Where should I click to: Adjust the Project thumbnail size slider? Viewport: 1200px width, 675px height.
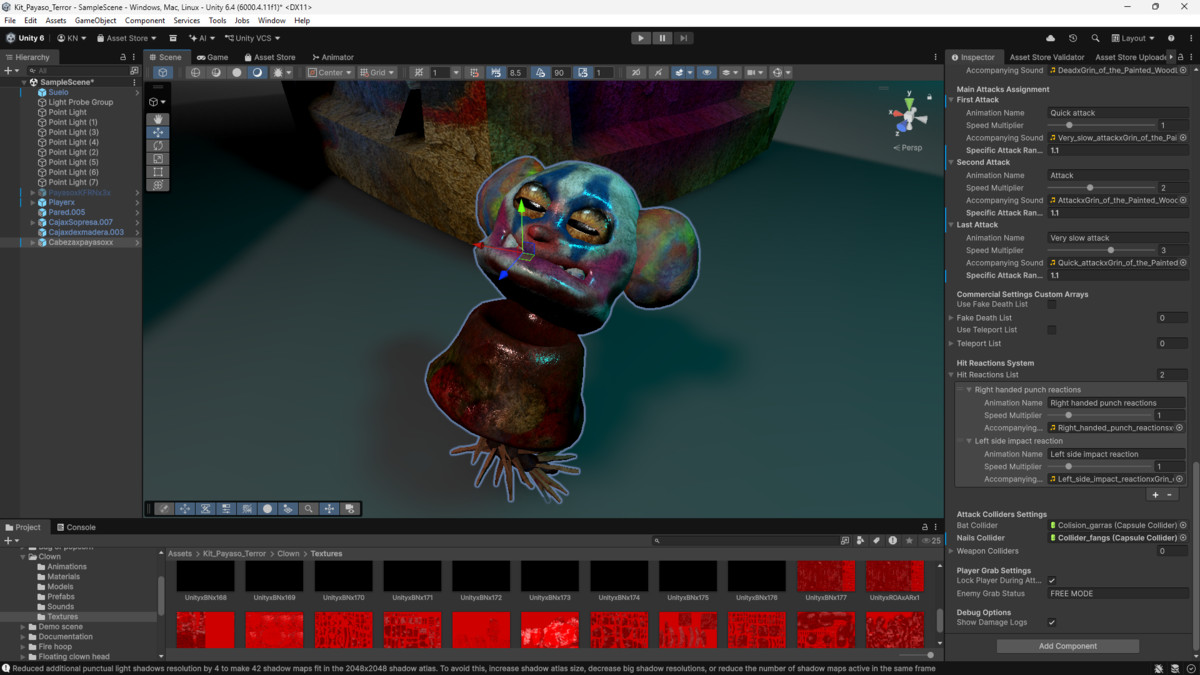[x=916, y=655]
